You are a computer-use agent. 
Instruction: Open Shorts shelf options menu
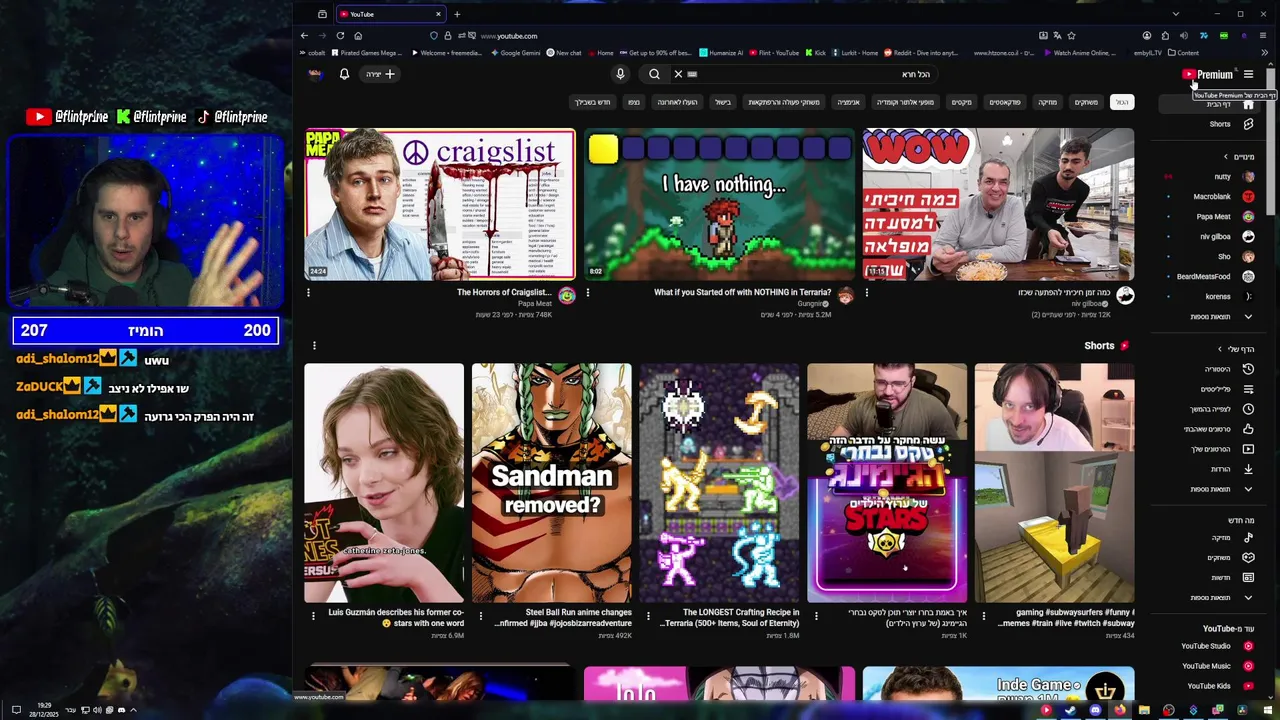pyautogui.click(x=314, y=346)
